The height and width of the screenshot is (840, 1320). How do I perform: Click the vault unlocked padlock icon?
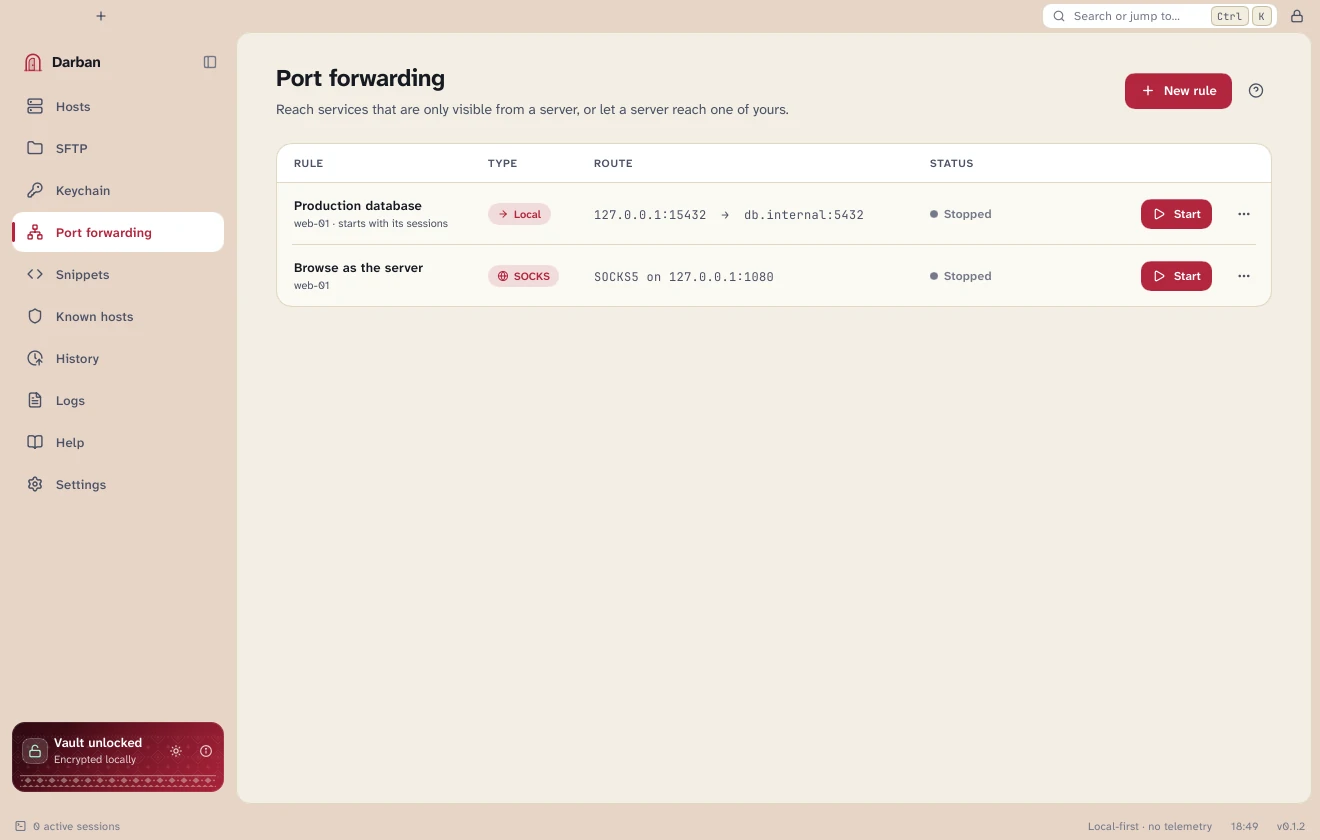(x=35, y=751)
